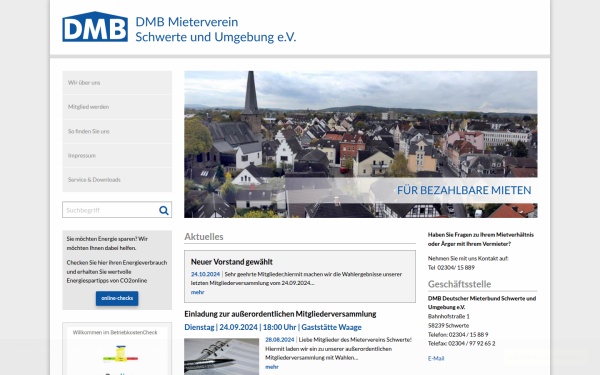Click the 'DMB Mieterverein Schwerte und Umgebung e.V.' title
This screenshot has width=600, height=375.
tap(215, 29)
